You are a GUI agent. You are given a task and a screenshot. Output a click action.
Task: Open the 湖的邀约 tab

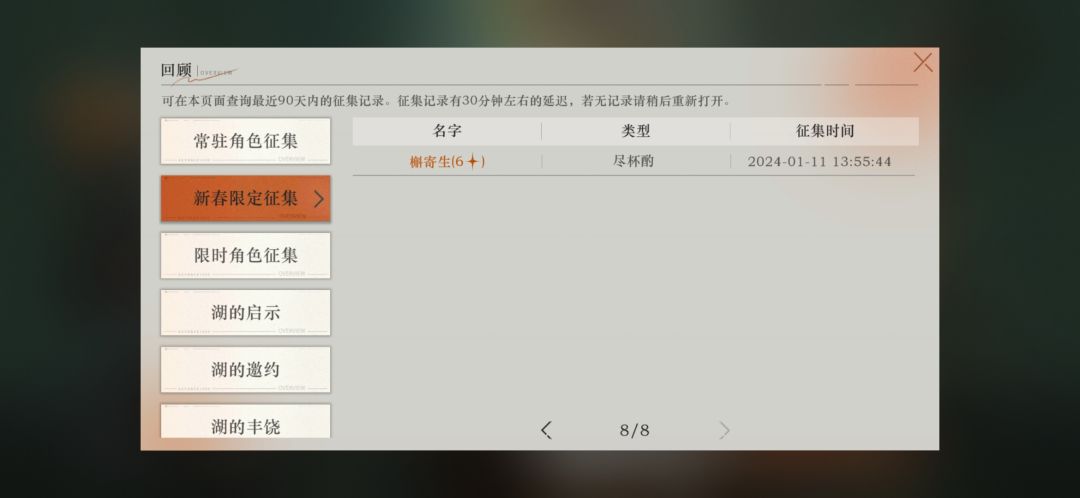[x=245, y=370]
